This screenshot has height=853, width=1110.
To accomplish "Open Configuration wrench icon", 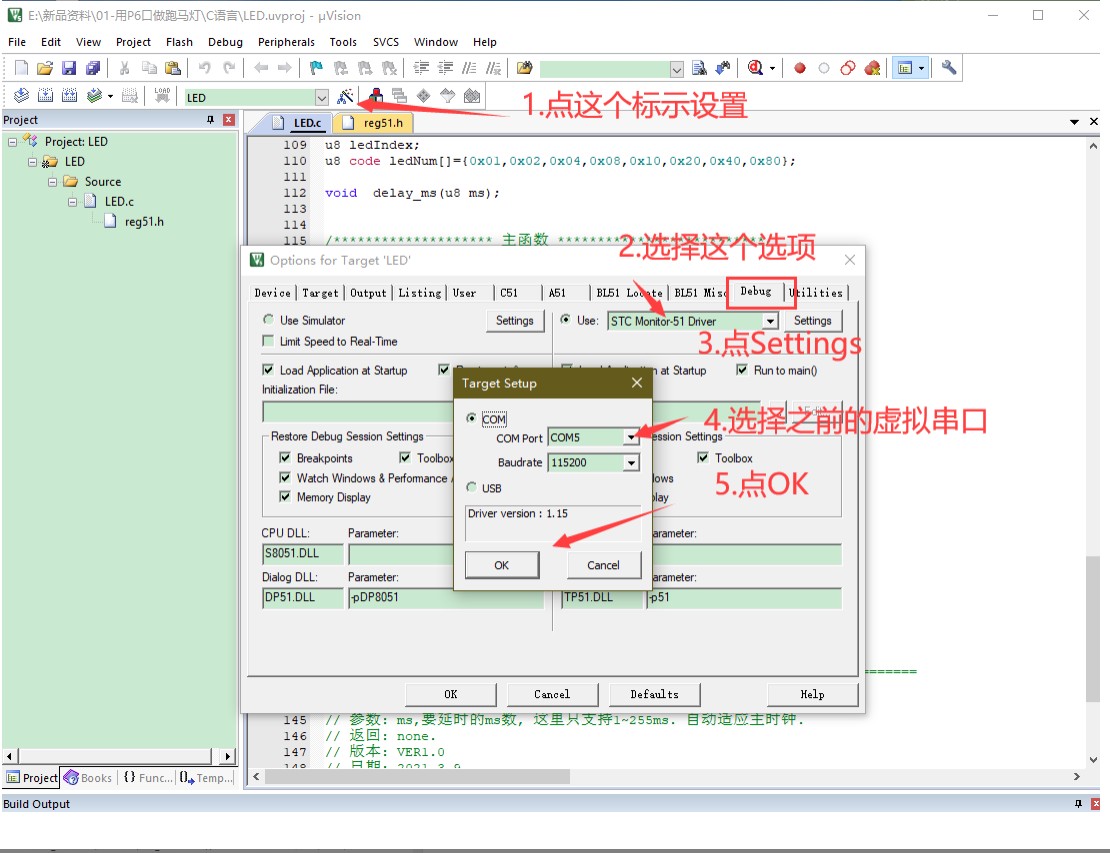I will point(949,68).
